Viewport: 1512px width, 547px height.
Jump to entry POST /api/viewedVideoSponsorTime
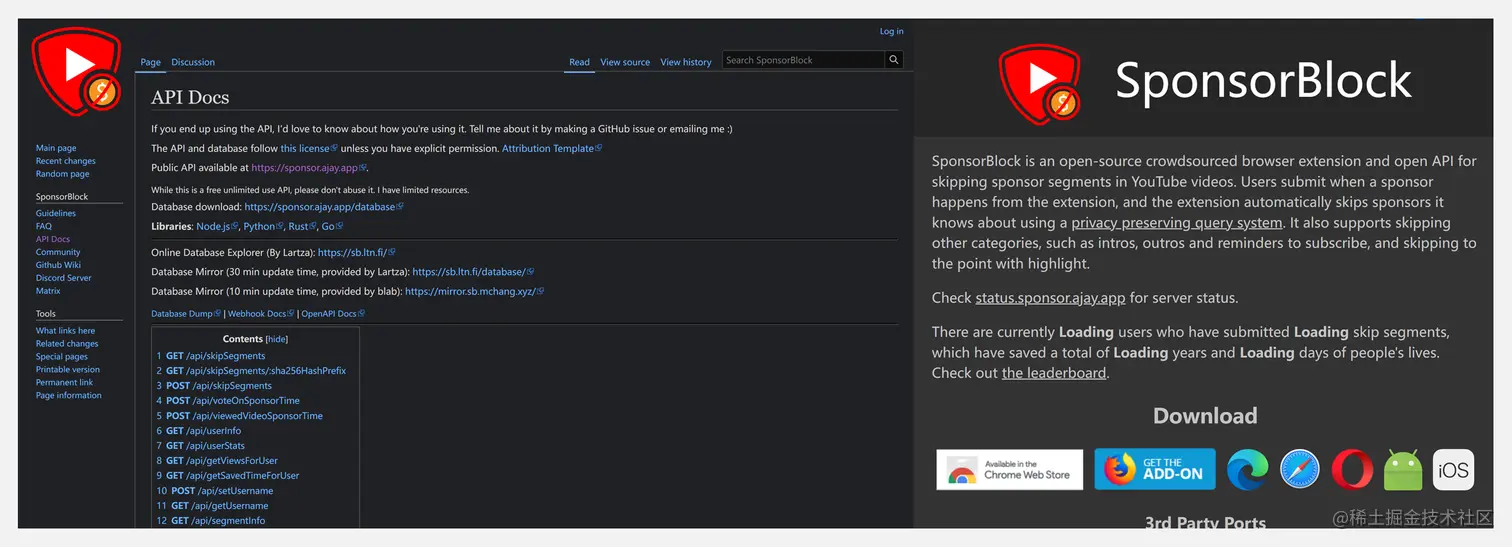239,416
